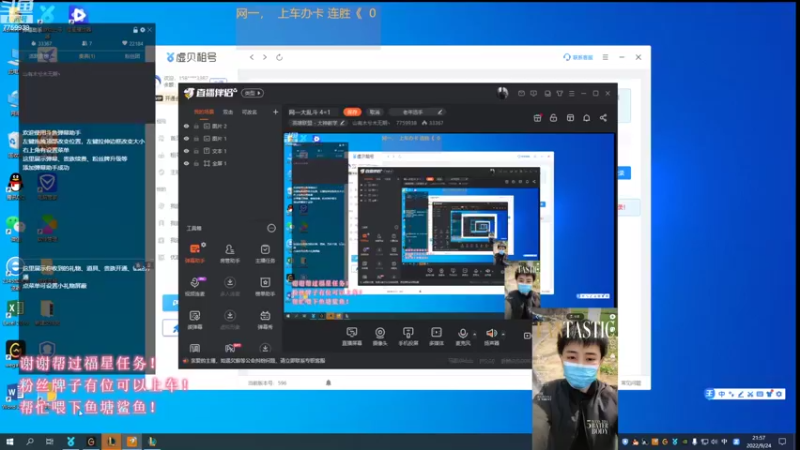Click the plus icon to add a scene
The height and width of the screenshot is (450, 800).
276,112
